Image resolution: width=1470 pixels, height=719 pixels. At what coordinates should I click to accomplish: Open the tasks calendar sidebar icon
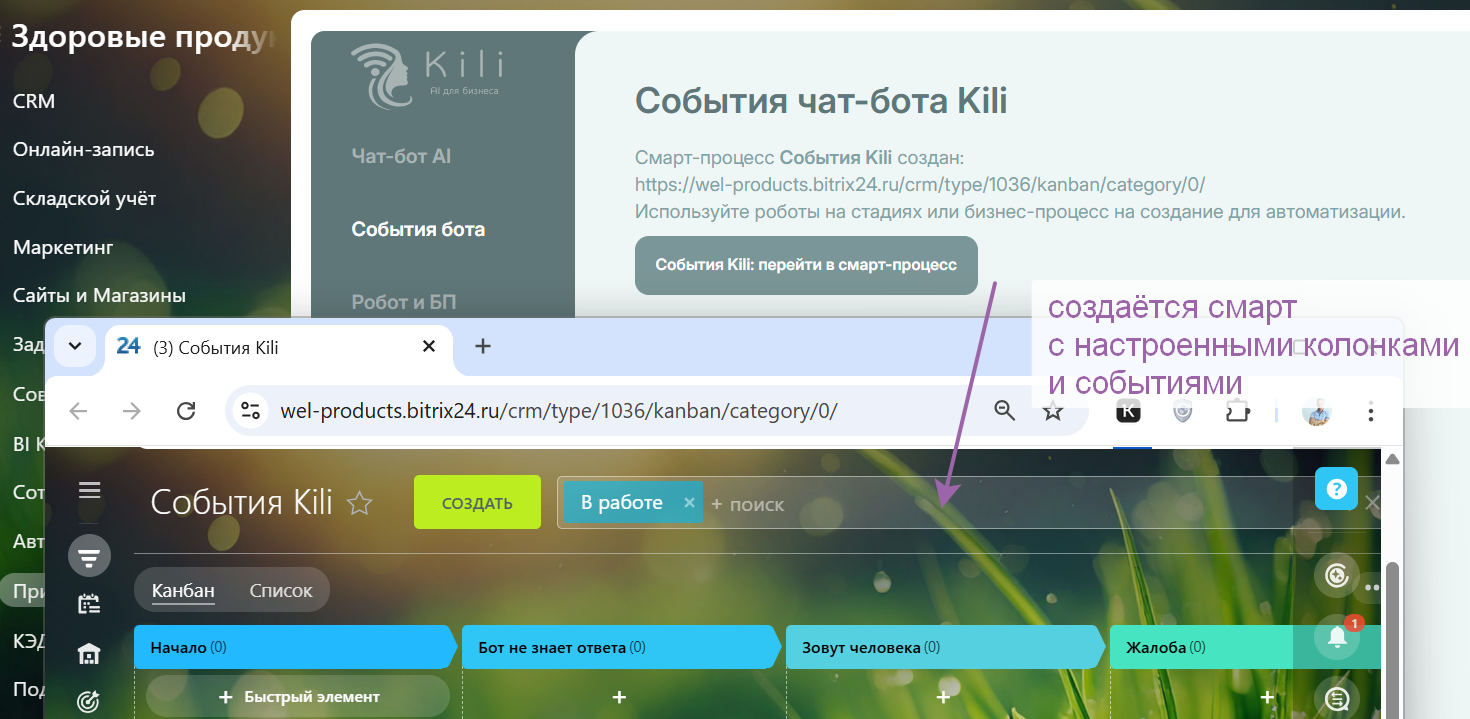[x=89, y=604]
